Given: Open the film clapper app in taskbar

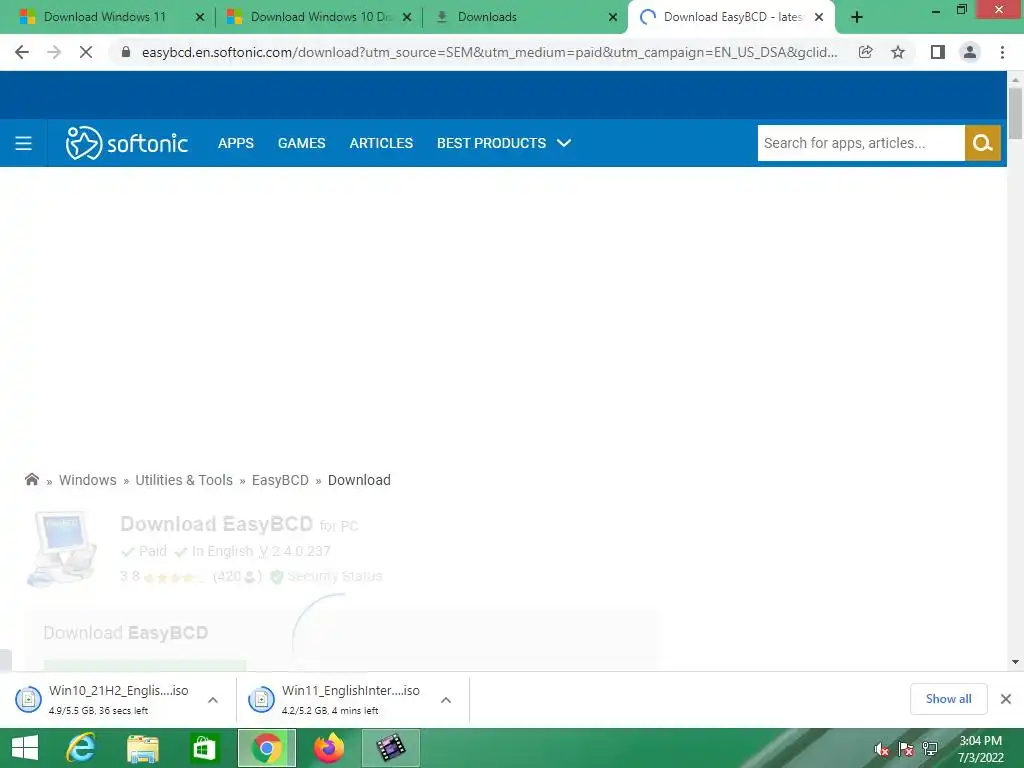Looking at the screenshot, I should tap(391, 748).
